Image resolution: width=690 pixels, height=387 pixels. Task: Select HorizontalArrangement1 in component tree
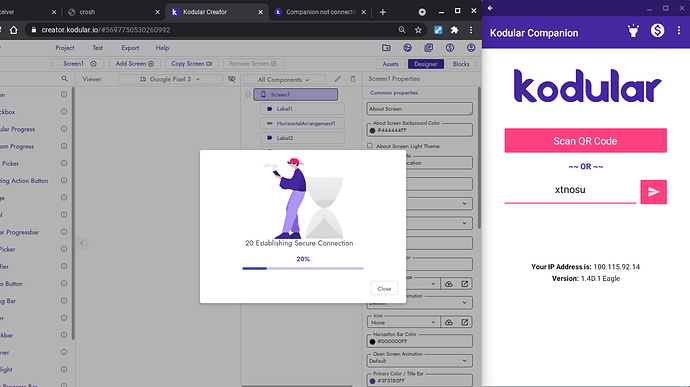(x=302, y=123)
